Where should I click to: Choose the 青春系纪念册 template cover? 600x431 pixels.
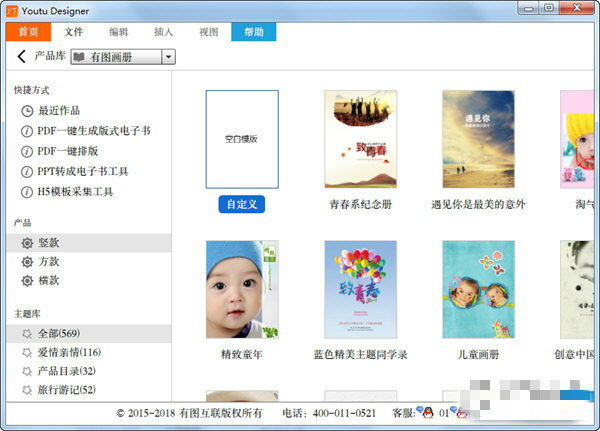click(360, 139)
